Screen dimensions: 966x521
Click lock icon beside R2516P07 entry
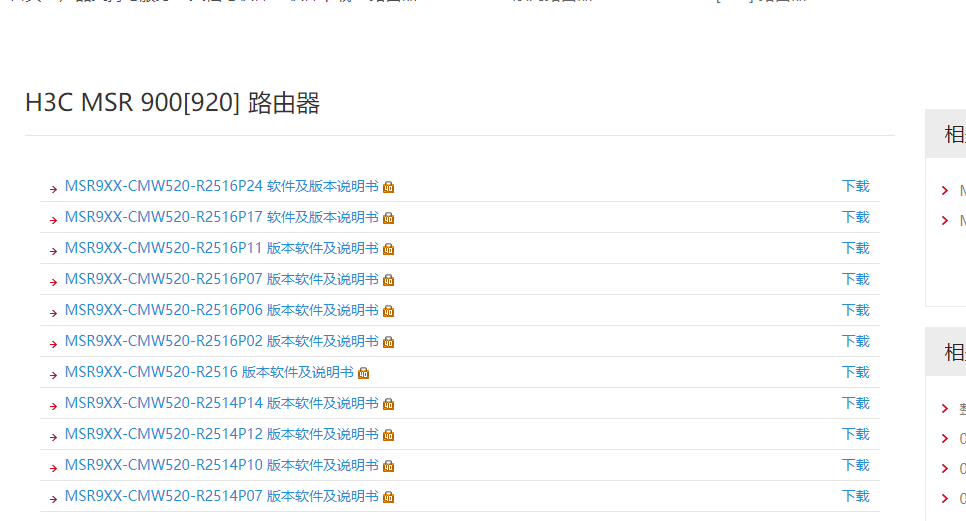[388, 280]
